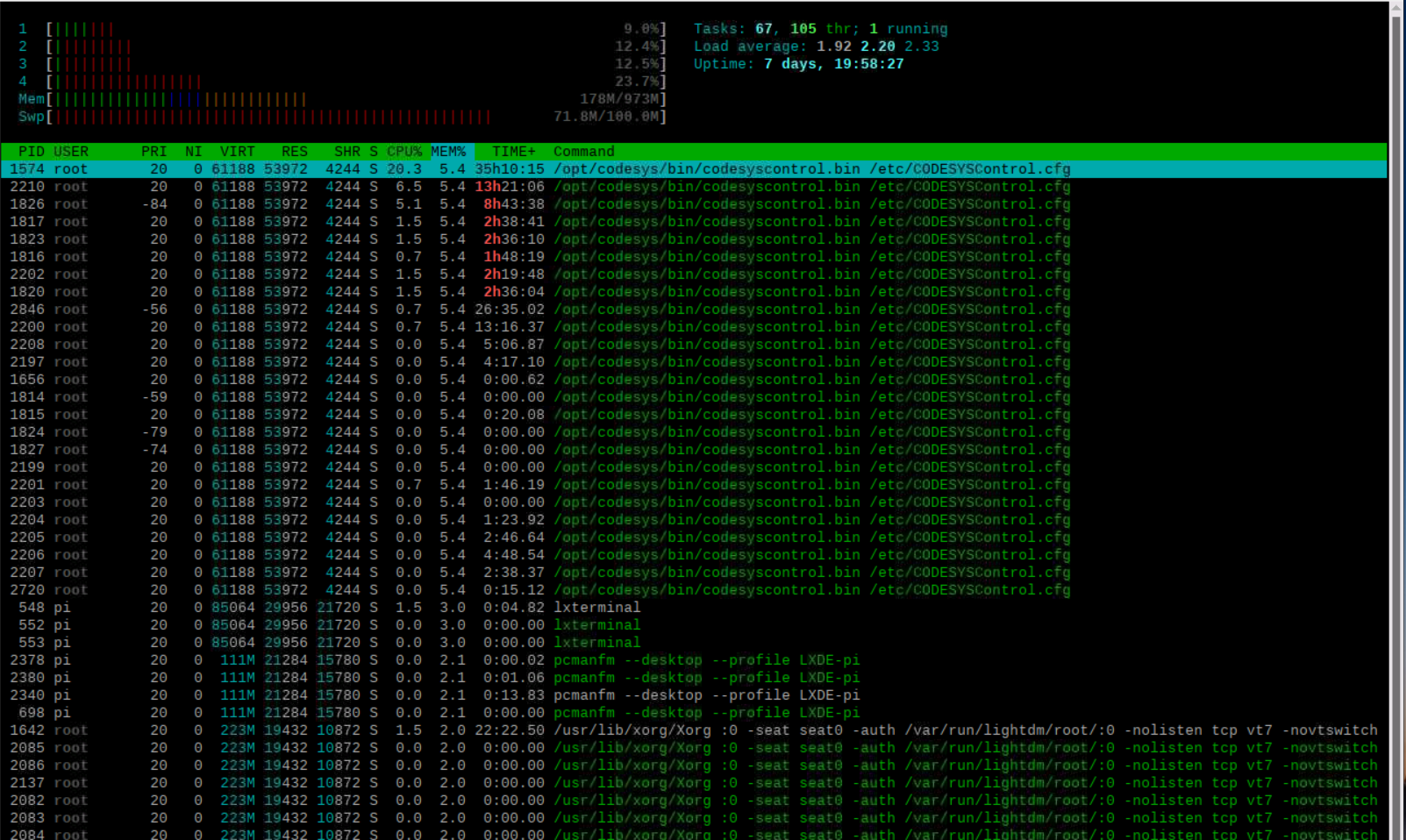Select process row with PID 1656

pyautogui.click(x=694, y=380)
